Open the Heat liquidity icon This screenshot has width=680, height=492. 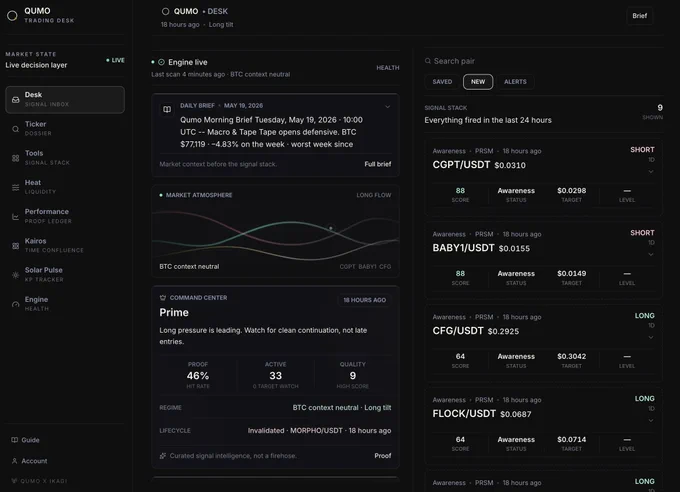(x=16, y=187)
